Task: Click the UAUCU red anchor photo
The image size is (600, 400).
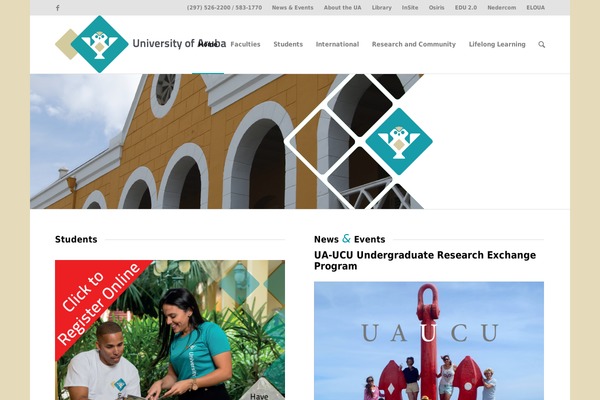Action: tap(429, 341)
